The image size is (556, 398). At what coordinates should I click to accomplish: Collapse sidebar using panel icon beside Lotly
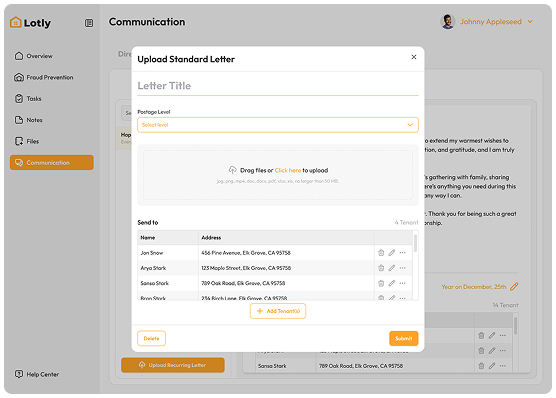[x=89, y=23]
